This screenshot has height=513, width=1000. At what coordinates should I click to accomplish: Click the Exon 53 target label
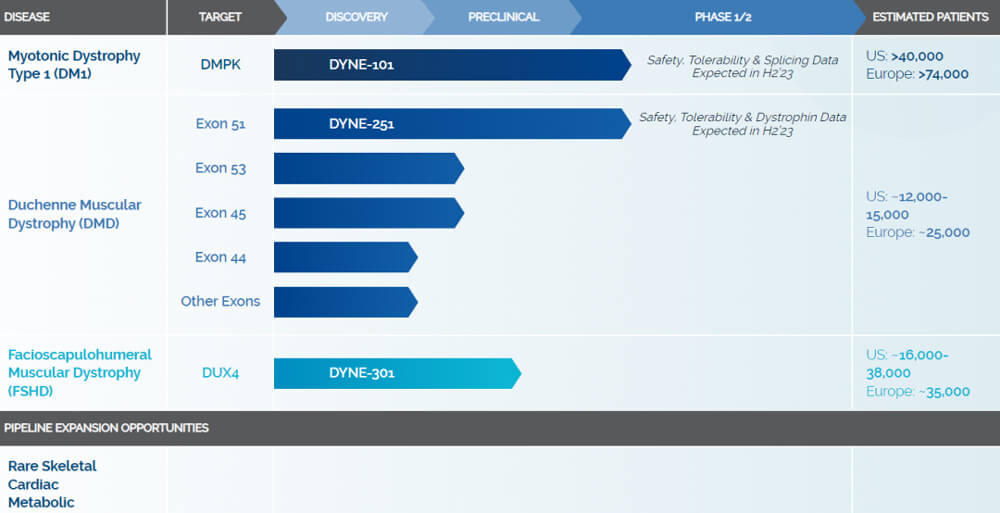click(x=220, y=168)
